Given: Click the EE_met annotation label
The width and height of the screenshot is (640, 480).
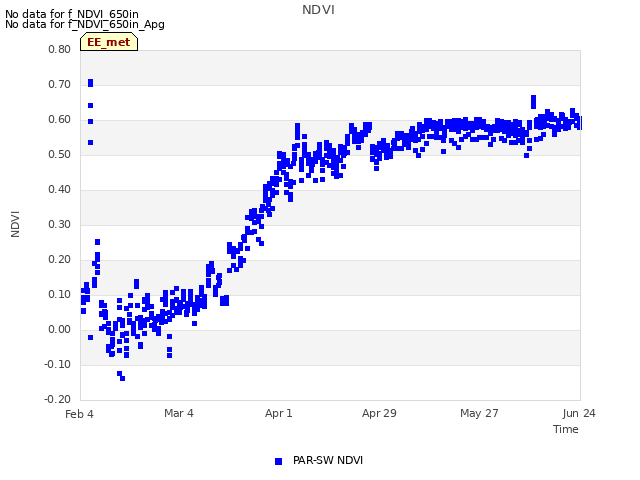Looking at the screenshot, I should point(109,42).
